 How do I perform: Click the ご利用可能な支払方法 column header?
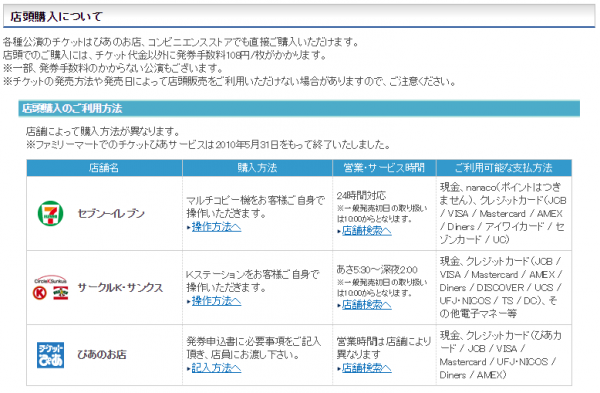pos(504,168)
